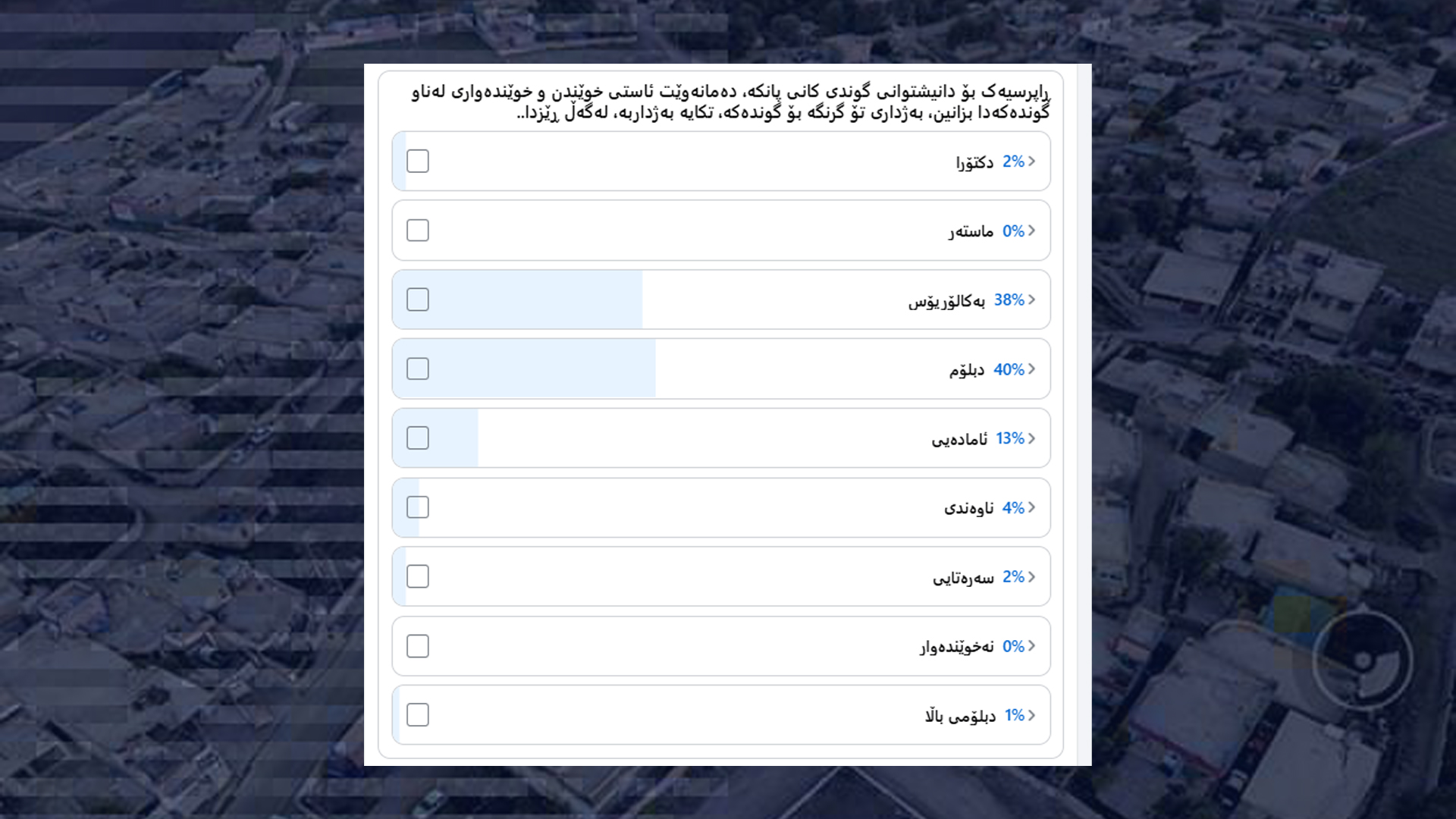Viewport: 1456px width, 819px height.
Task: Check the checkbox for the دکتۆرا option
Action: click(x=418, y=161)
